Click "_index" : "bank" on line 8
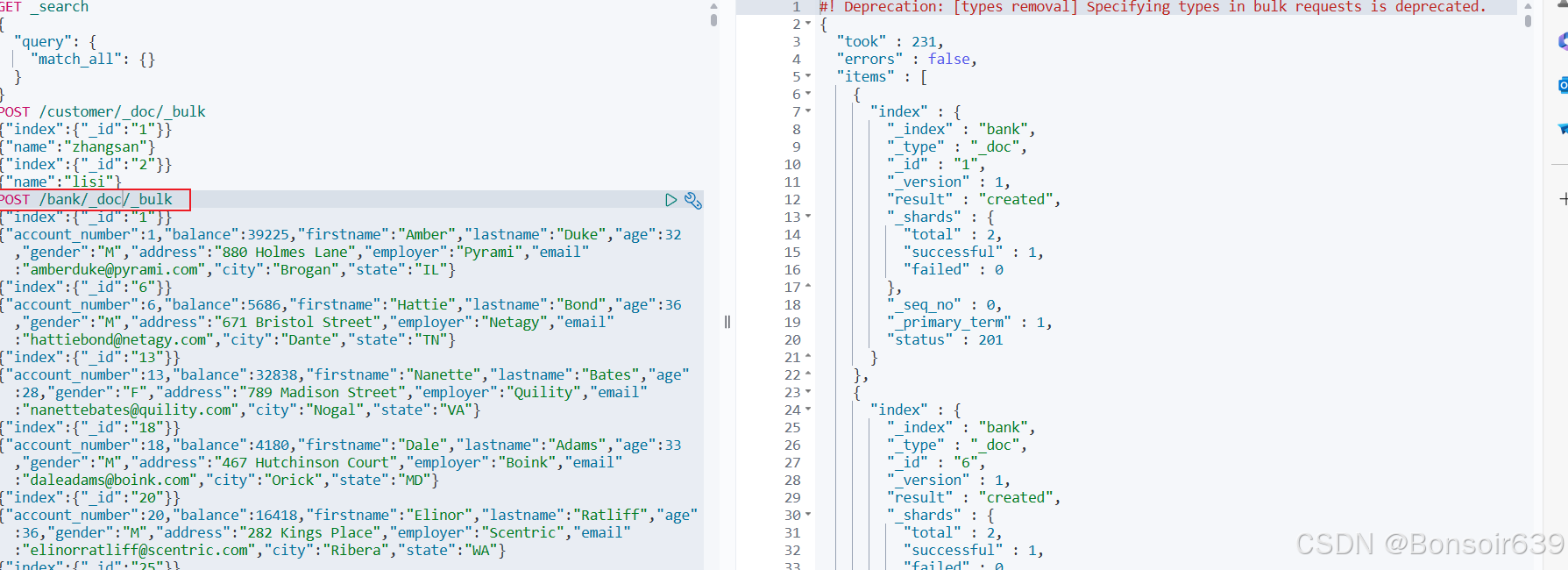The image size is (1568, 570). pos(961,130)
